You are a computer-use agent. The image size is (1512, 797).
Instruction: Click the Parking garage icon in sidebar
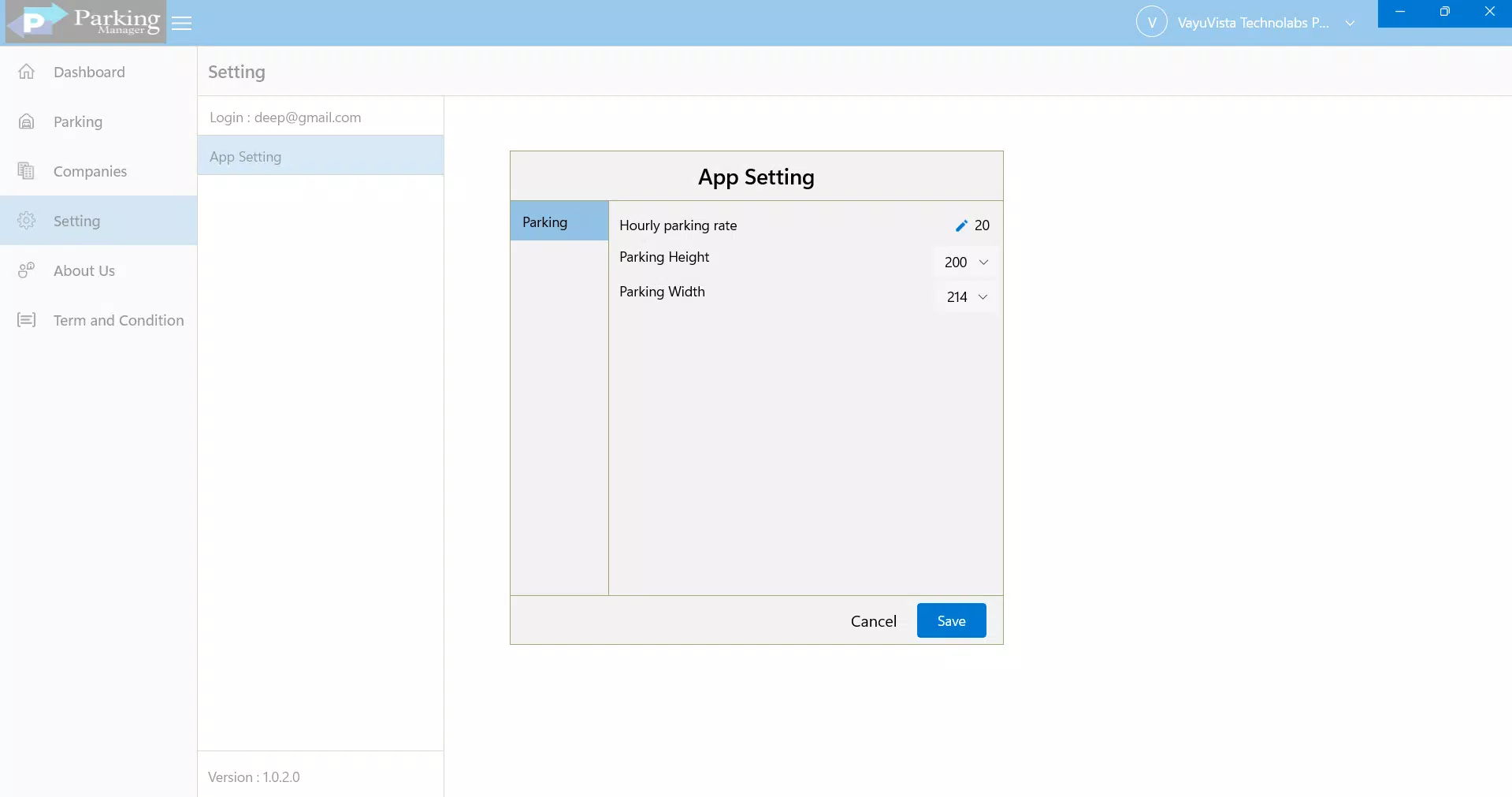point(27,121)
